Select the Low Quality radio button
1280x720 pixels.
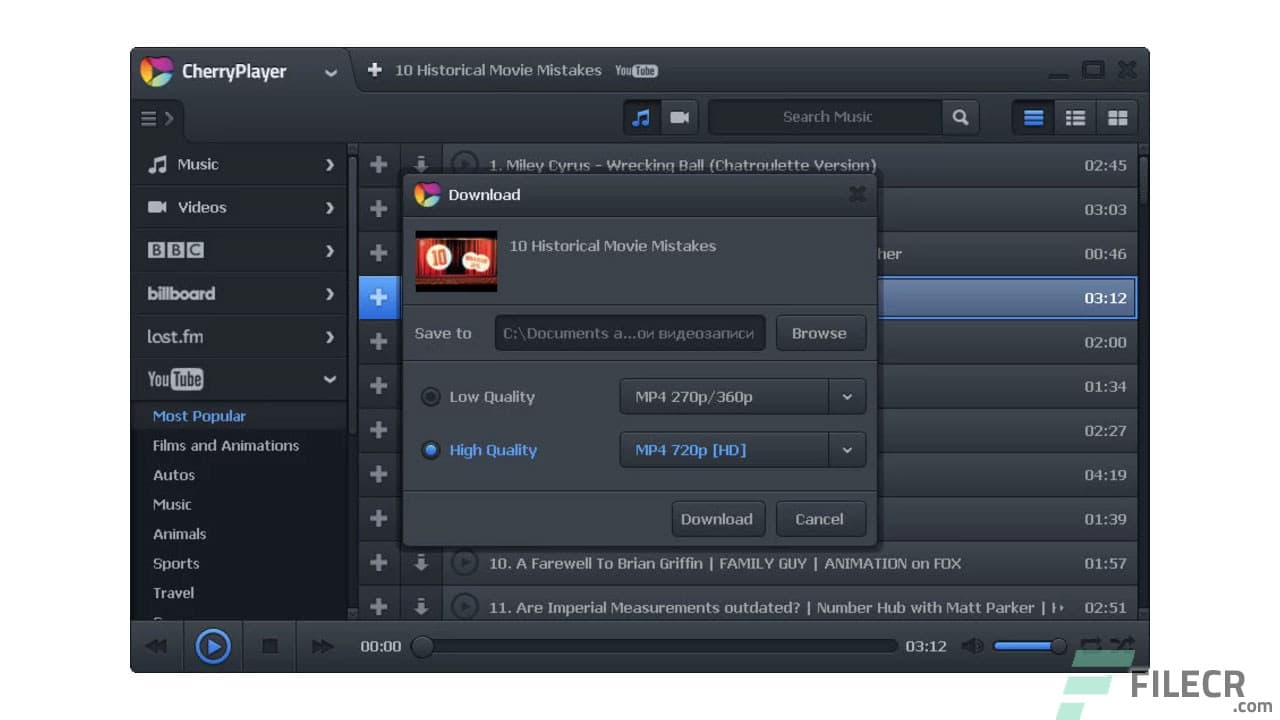430,396
